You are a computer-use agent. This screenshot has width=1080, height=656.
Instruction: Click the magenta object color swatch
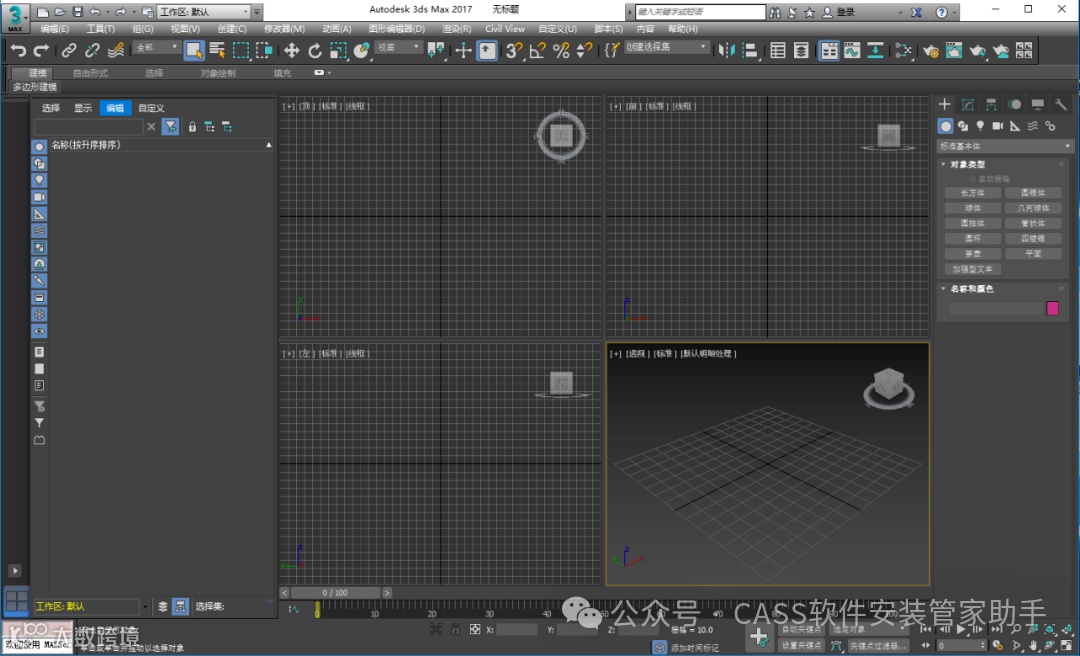(1052, 308)
